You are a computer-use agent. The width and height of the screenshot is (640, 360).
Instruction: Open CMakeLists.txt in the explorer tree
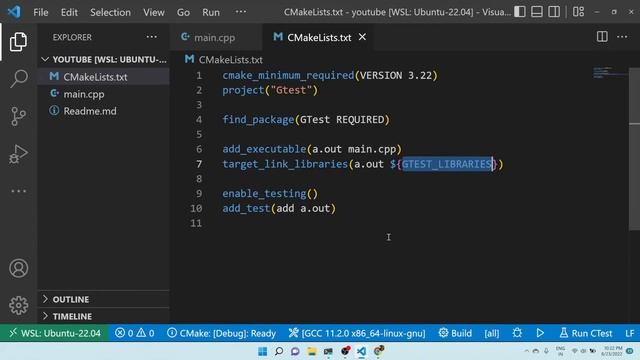coord(104,77)
